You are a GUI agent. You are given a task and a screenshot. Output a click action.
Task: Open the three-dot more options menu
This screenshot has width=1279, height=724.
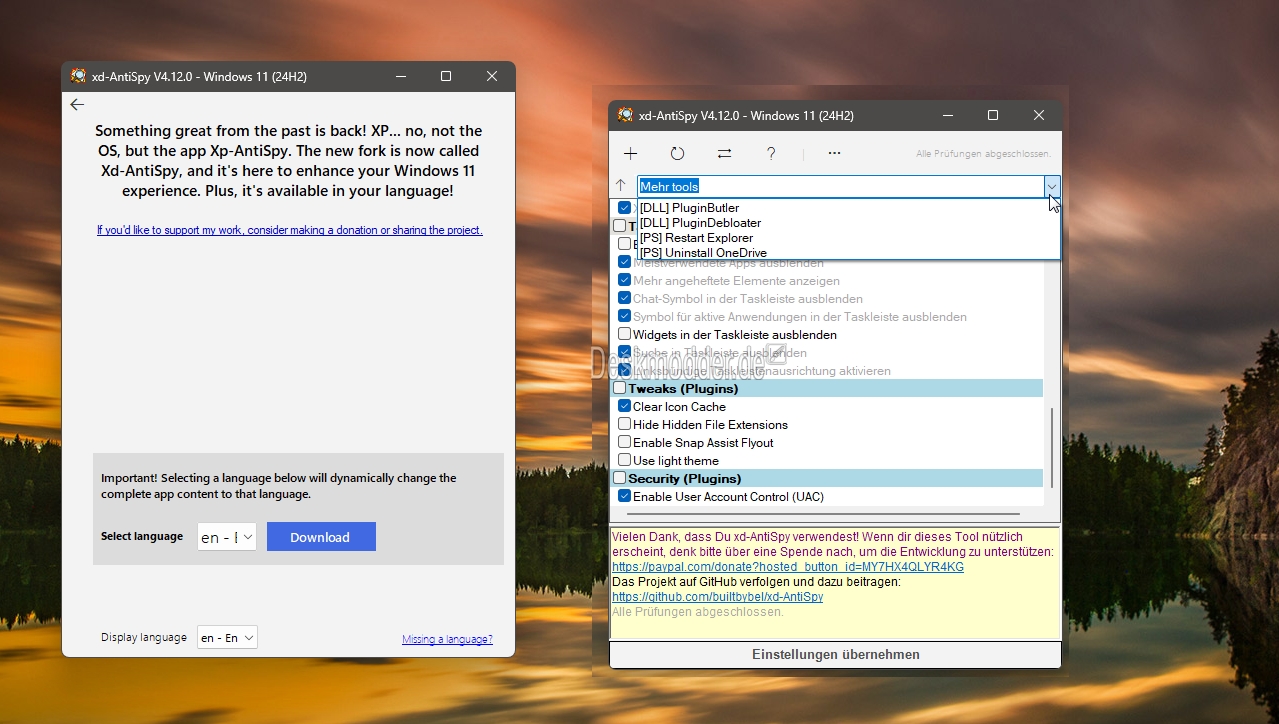point(834,154)
